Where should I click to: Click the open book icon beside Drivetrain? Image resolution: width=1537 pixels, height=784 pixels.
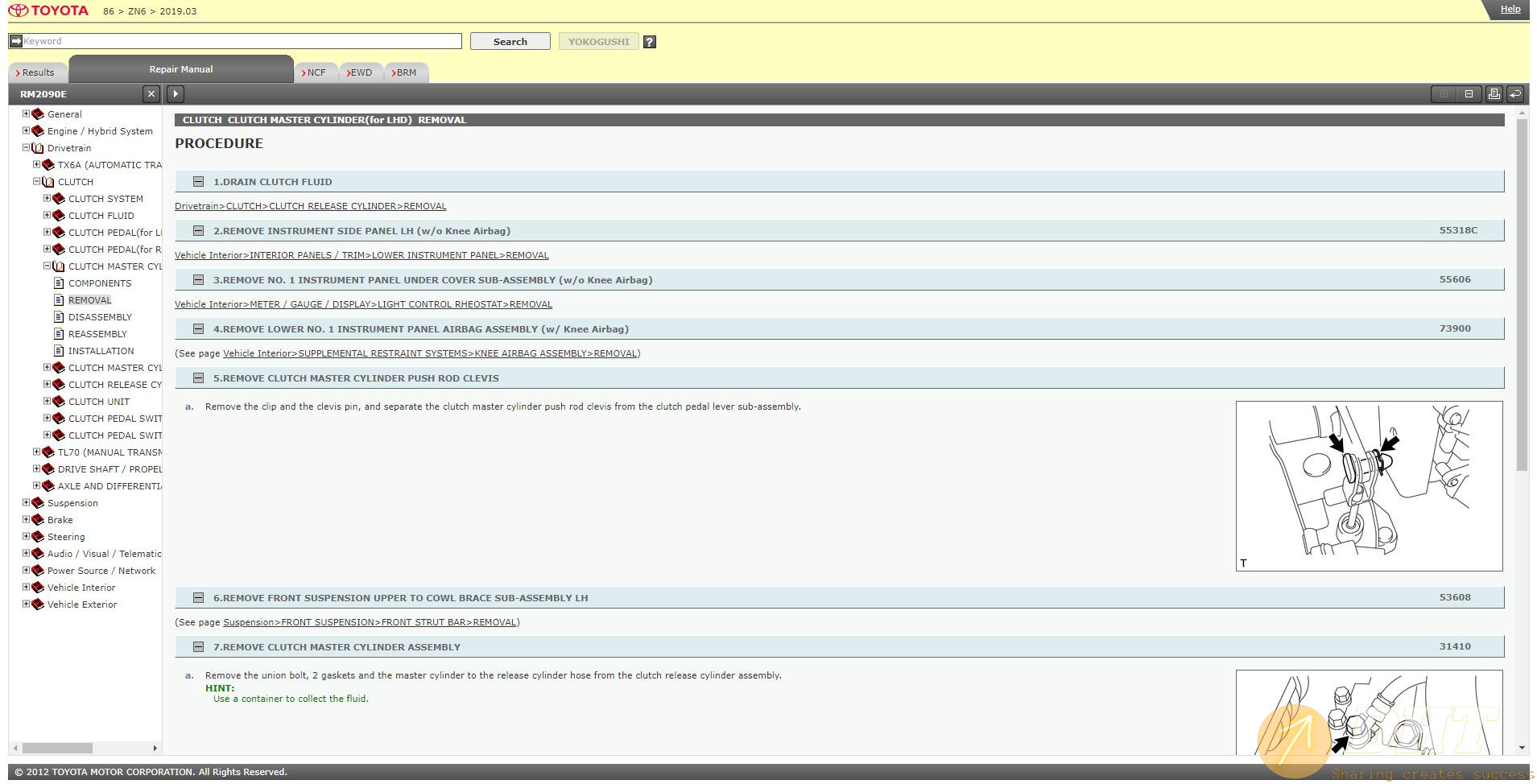click(37, 148)
